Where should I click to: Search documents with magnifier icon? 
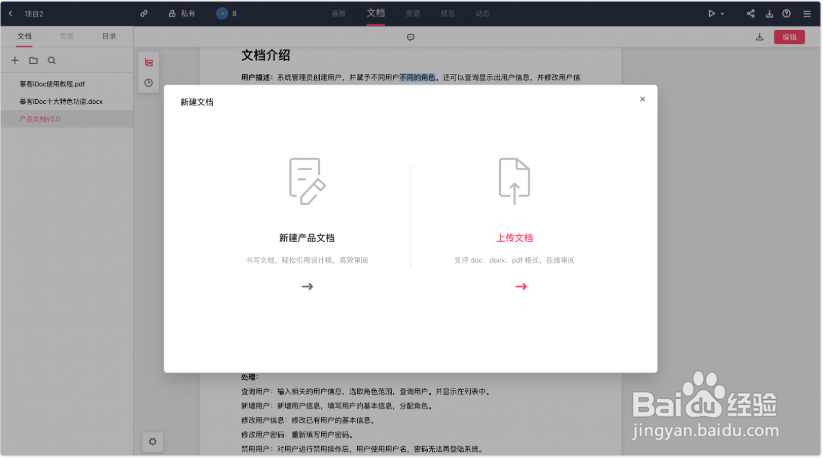[51, 60]
